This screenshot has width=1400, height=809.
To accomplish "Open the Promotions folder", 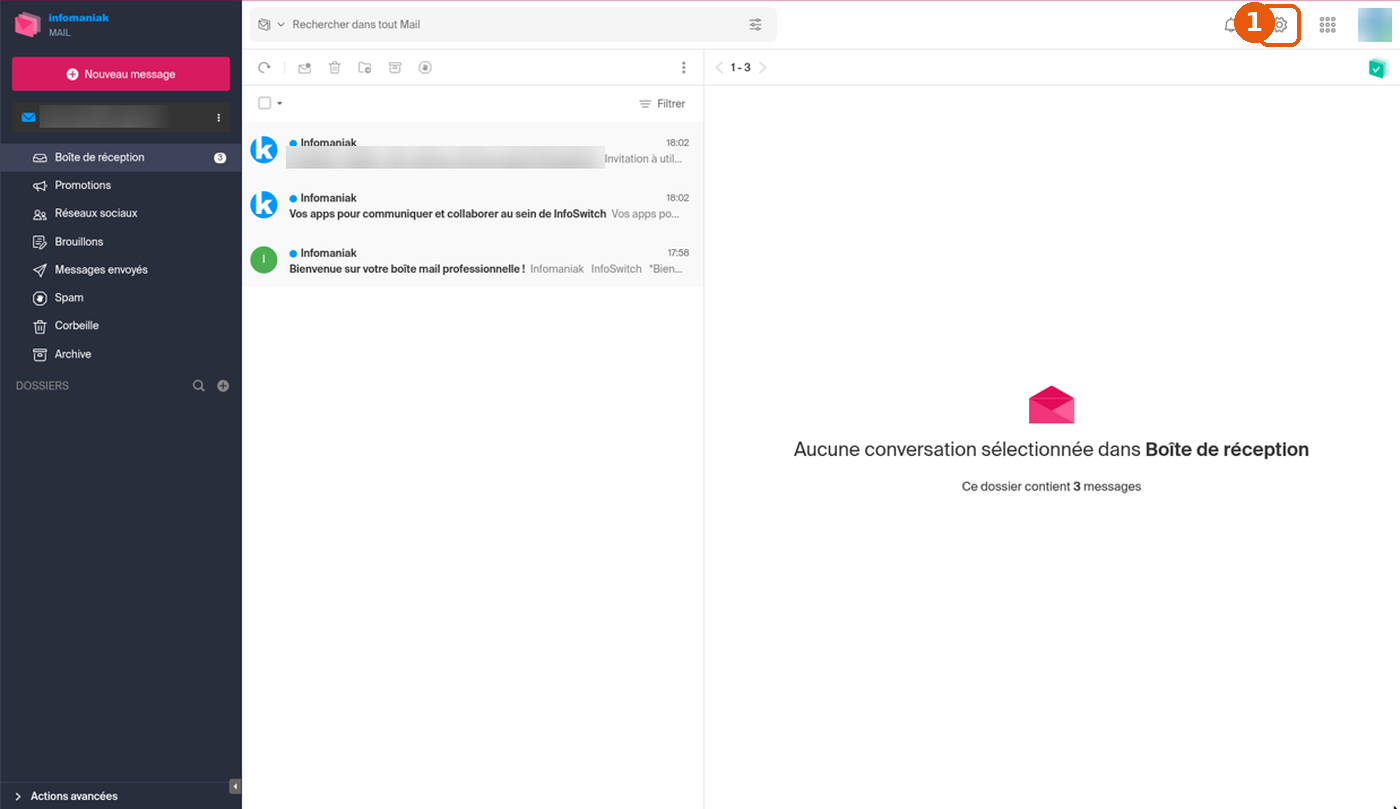I will 120,185.
